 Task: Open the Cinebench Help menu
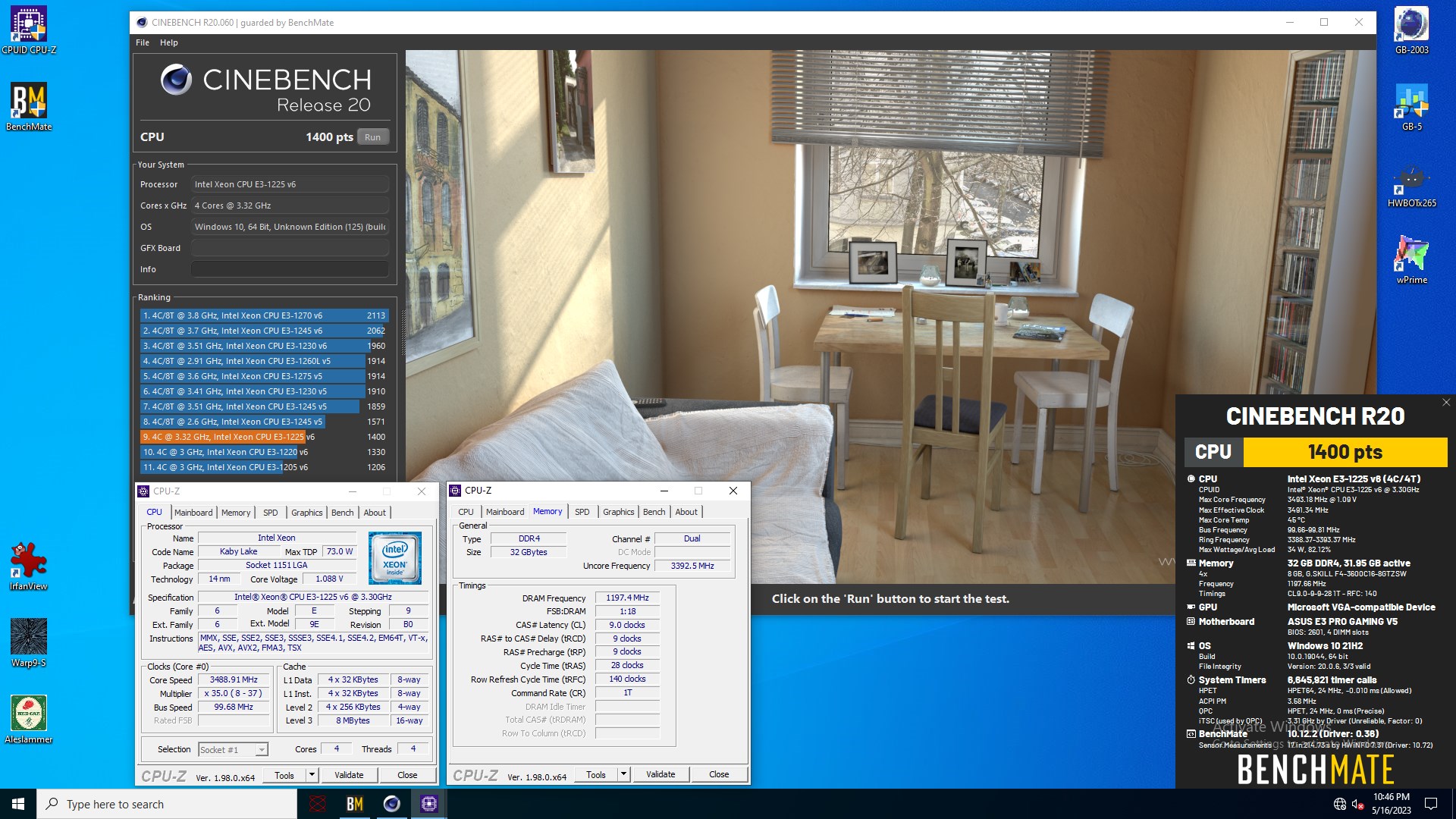(169, 42)
